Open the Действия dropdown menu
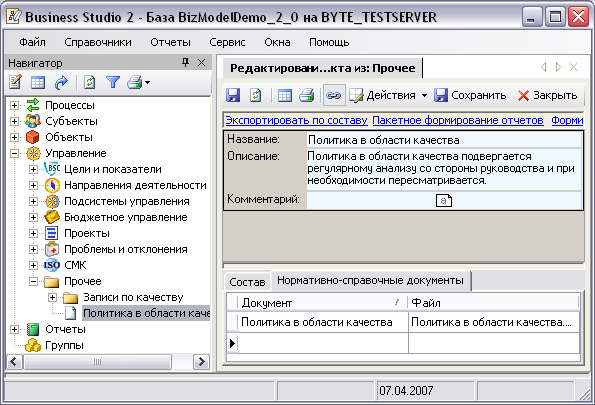595x405 pixels. click(x=388, y=95)
